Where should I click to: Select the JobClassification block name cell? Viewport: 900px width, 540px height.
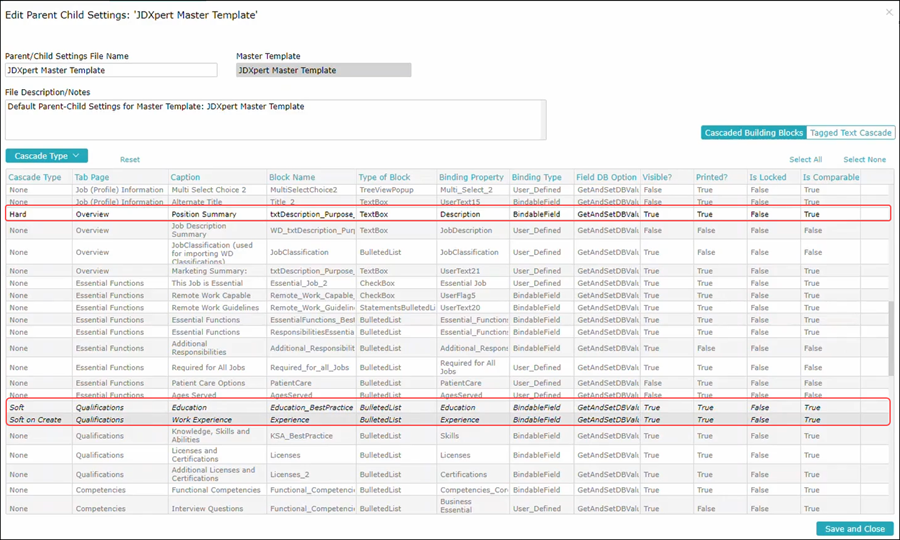pyautogui.click(x=299, y=252)
